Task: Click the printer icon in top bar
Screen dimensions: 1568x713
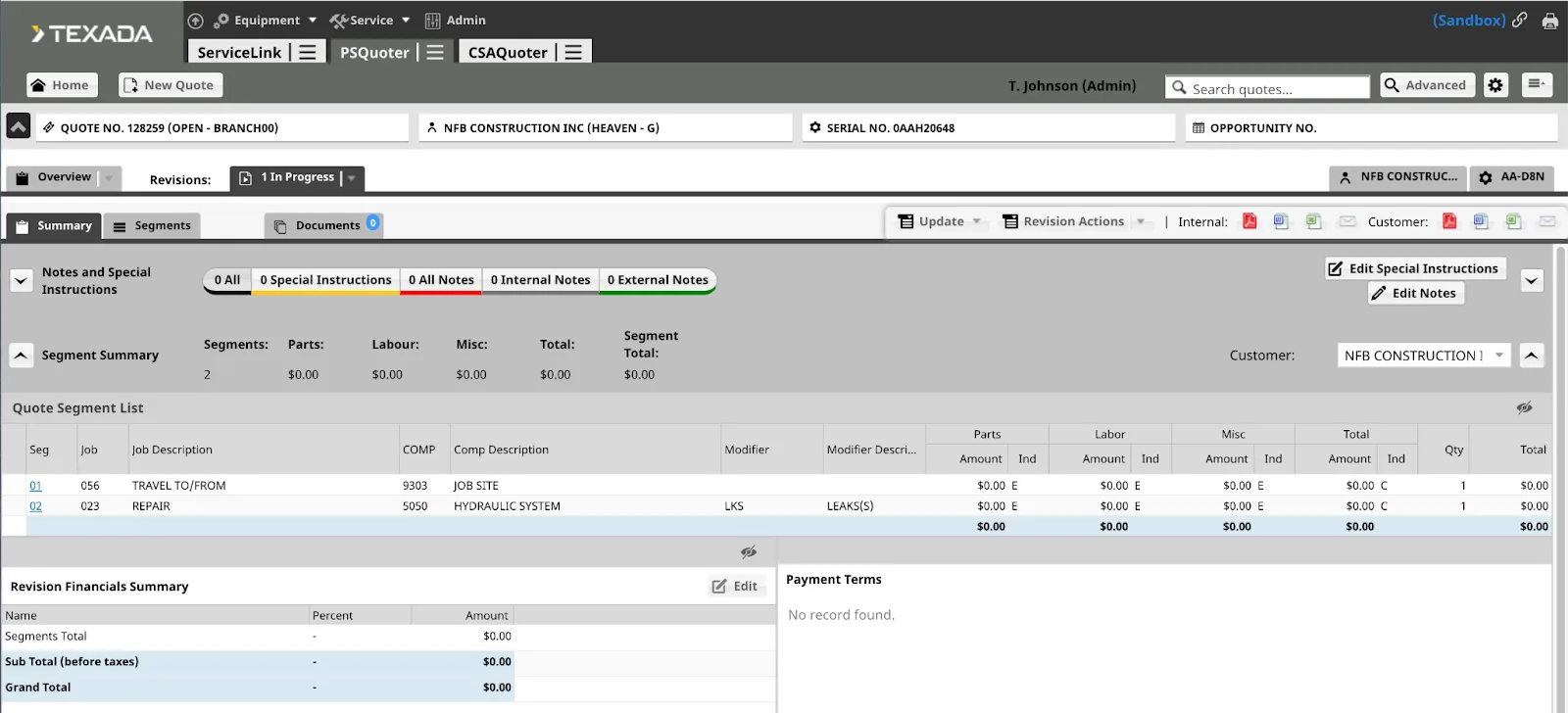Action: [x=1549, y=21]
